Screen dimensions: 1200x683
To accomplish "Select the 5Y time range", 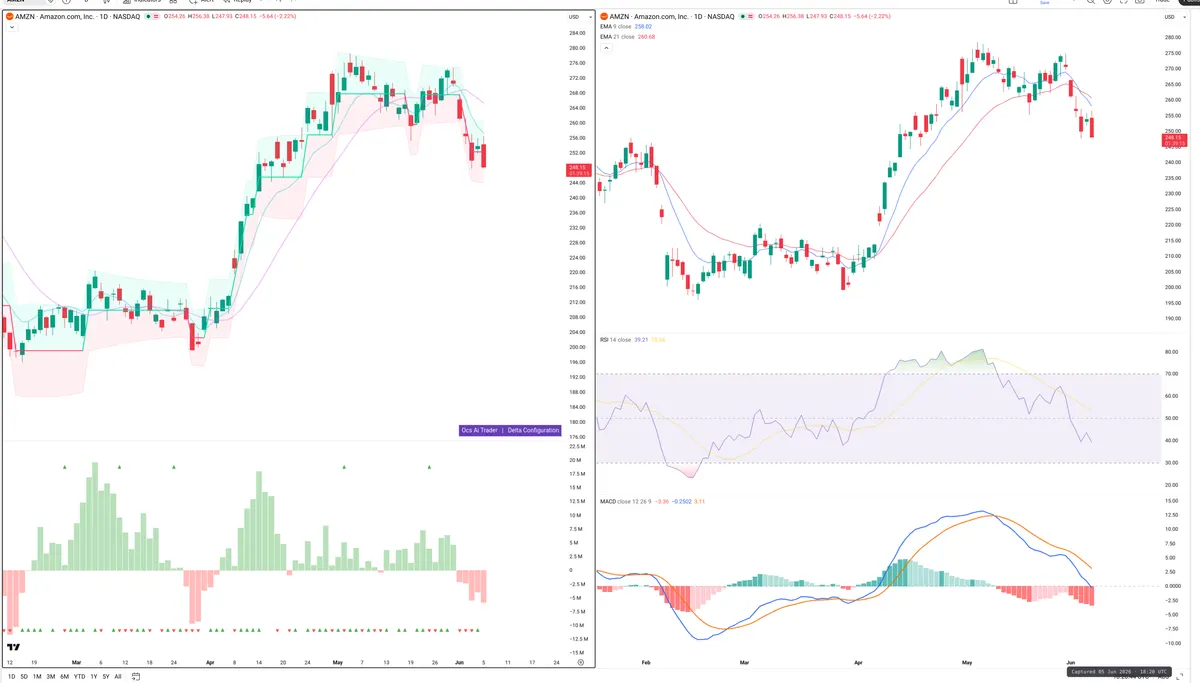I will 106,677.
